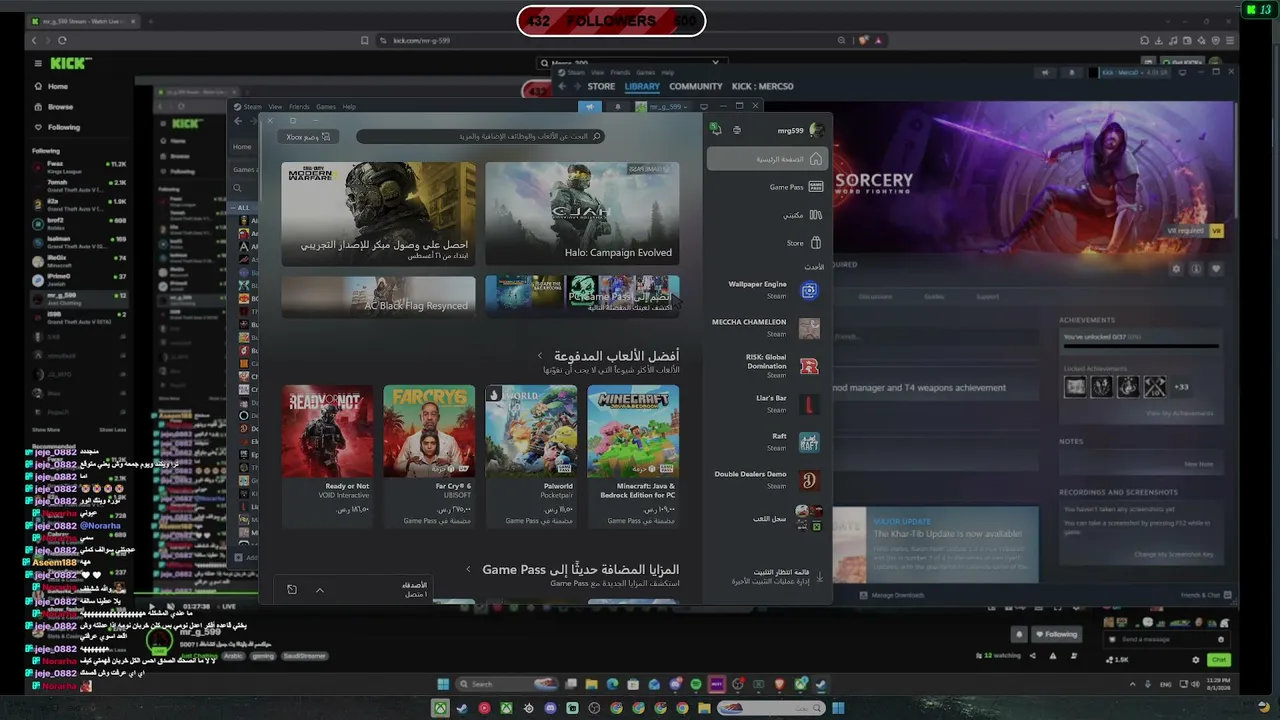The width and height of the screenshot is (1280, 720).
Task: Open the AC Black Flag Resynced banner
Action: (x=379, y=296)
